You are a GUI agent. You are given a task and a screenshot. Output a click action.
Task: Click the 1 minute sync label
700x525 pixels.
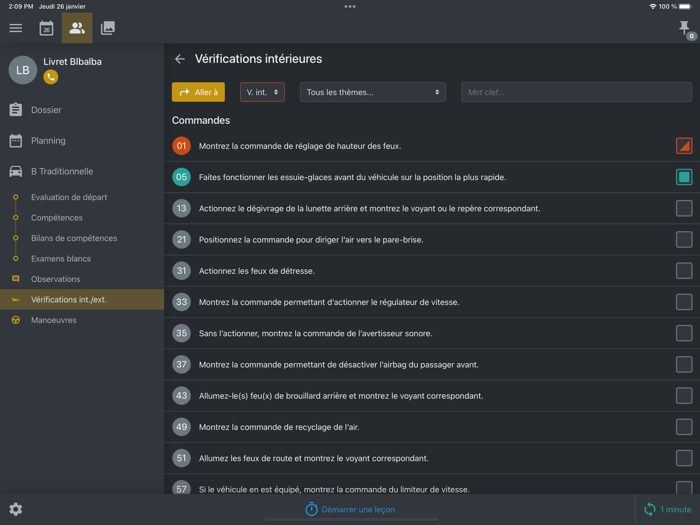pos(675,509)
